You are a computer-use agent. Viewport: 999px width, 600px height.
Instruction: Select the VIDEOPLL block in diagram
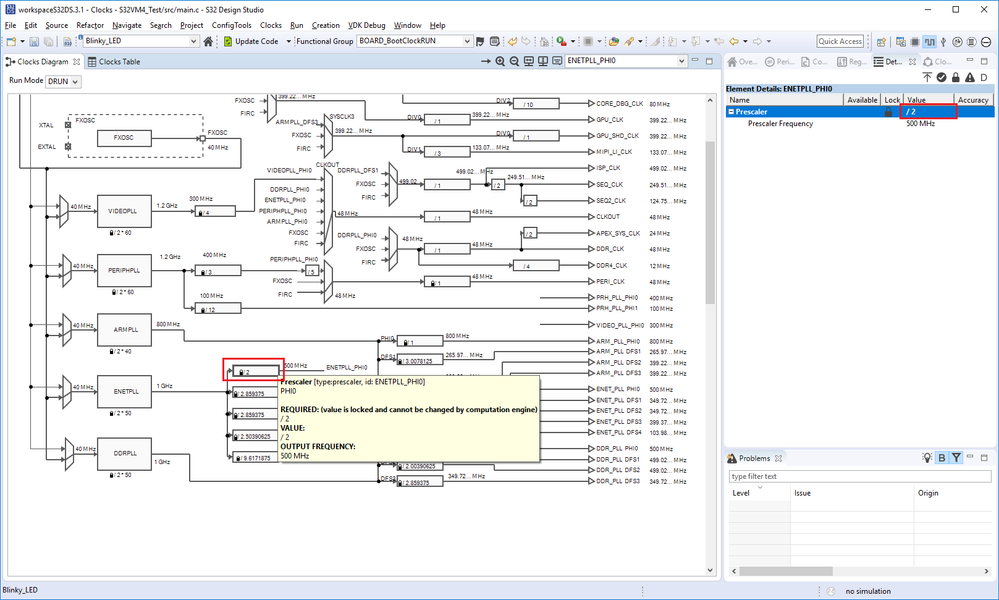[124, 211]
